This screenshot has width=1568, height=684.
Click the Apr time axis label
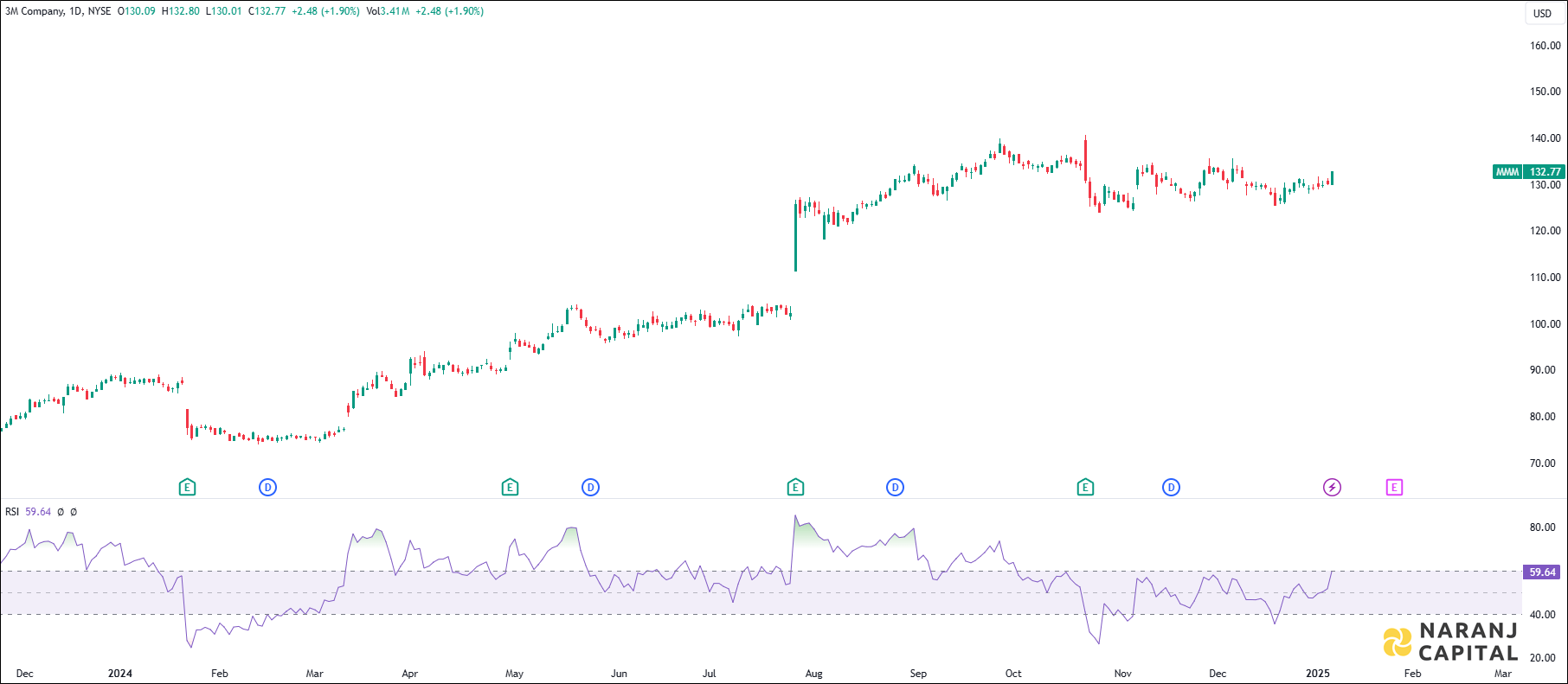pos(410,674)
